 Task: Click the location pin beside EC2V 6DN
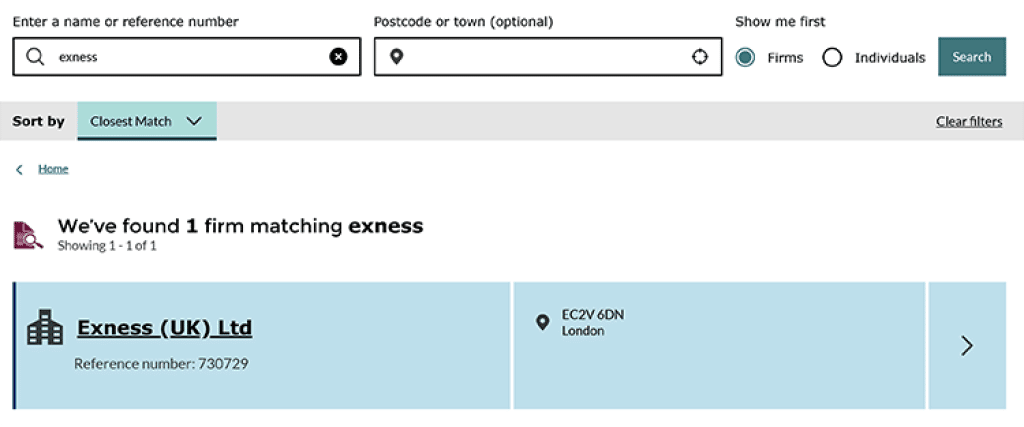point(542,322)
